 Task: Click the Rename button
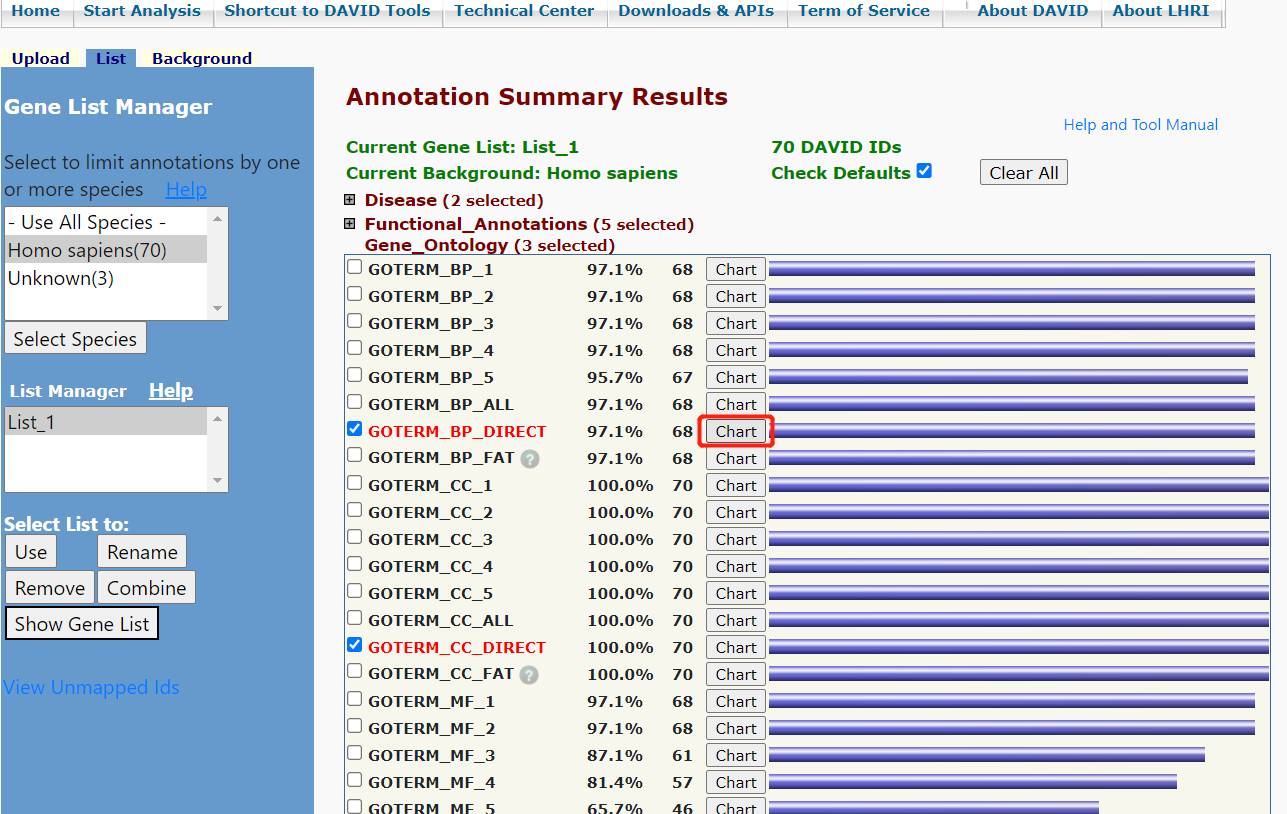142,552
